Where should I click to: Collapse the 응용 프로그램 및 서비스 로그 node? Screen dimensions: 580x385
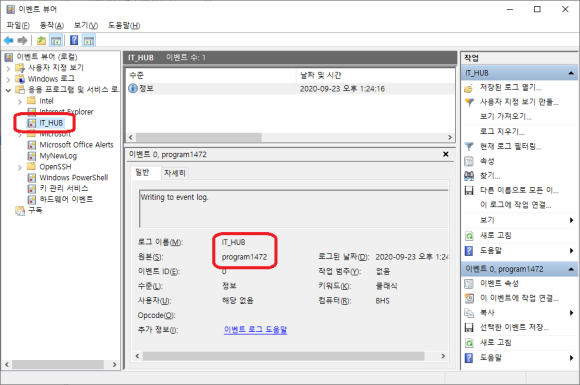(x=8, y=90)
